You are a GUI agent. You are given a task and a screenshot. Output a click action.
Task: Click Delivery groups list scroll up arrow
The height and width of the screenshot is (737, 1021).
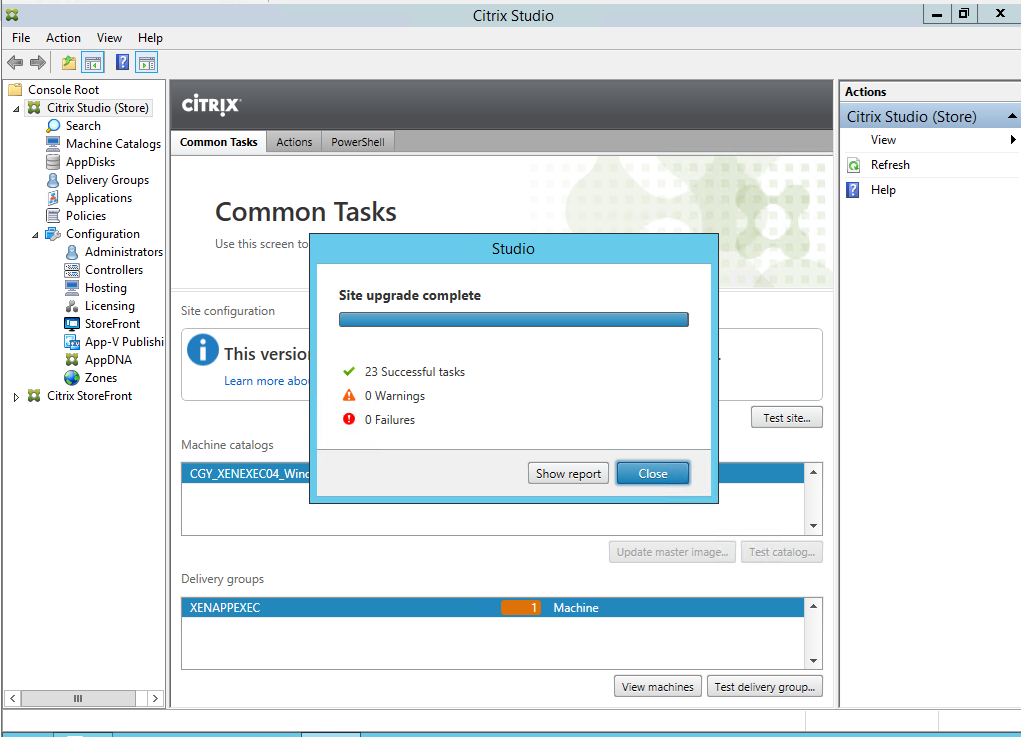coord(813,606)
